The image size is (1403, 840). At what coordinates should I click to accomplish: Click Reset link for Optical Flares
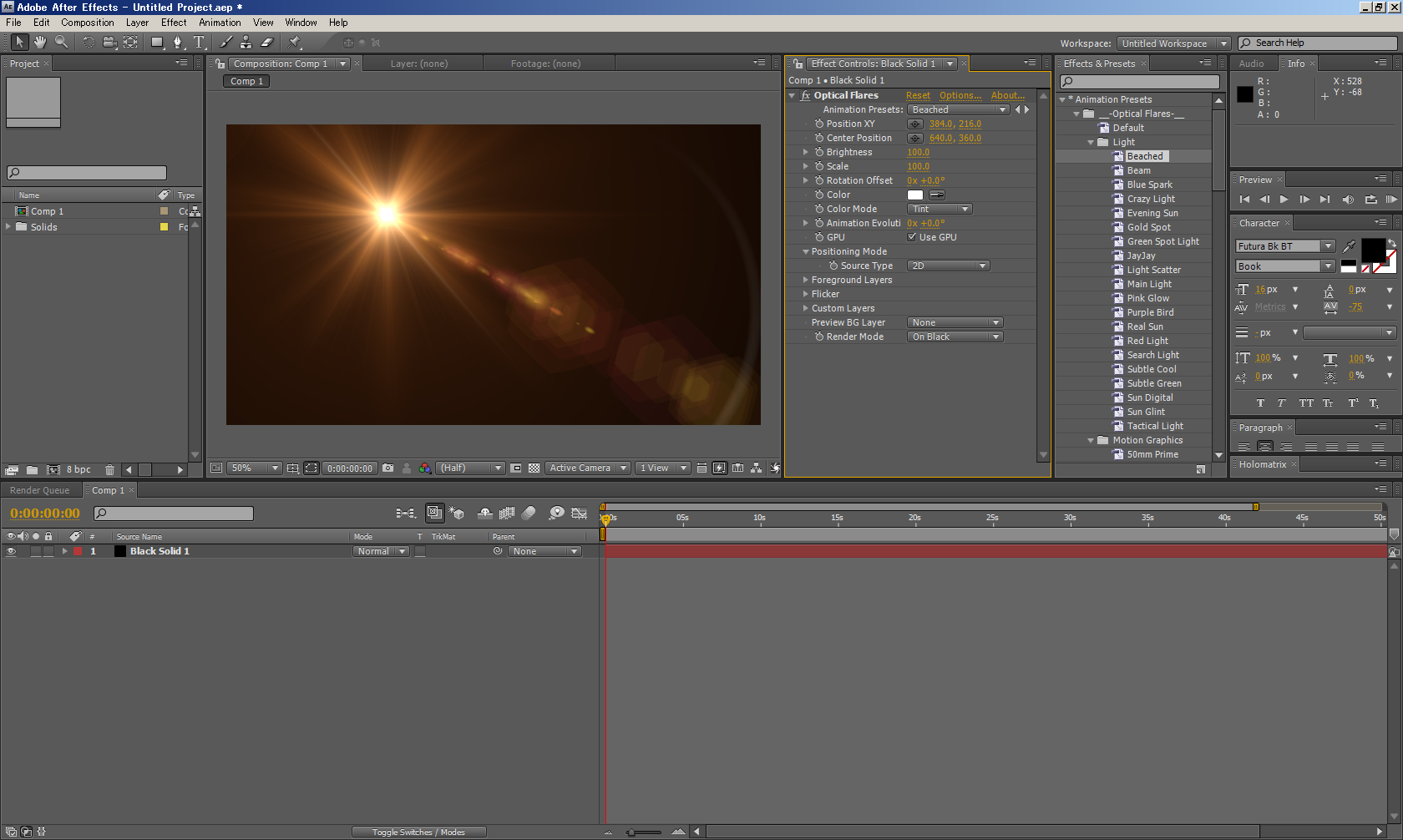point(918,95)
